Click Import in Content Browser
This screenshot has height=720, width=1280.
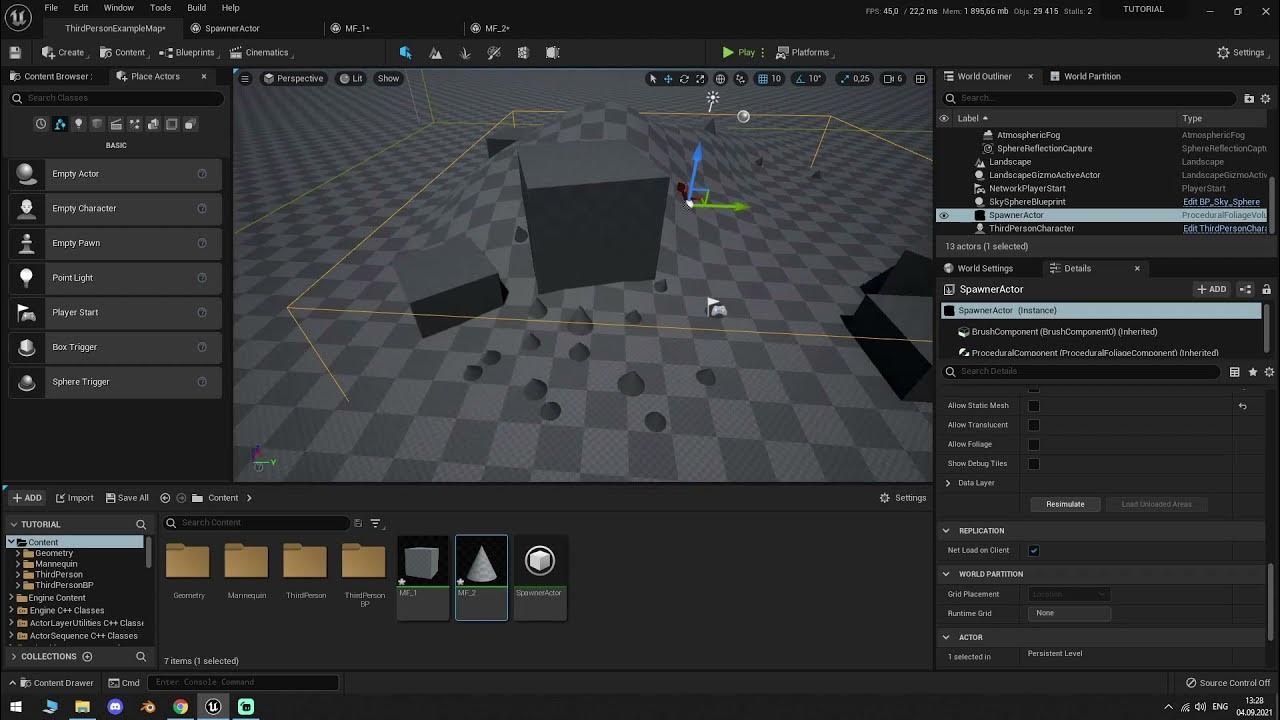(x=74, y=498)
